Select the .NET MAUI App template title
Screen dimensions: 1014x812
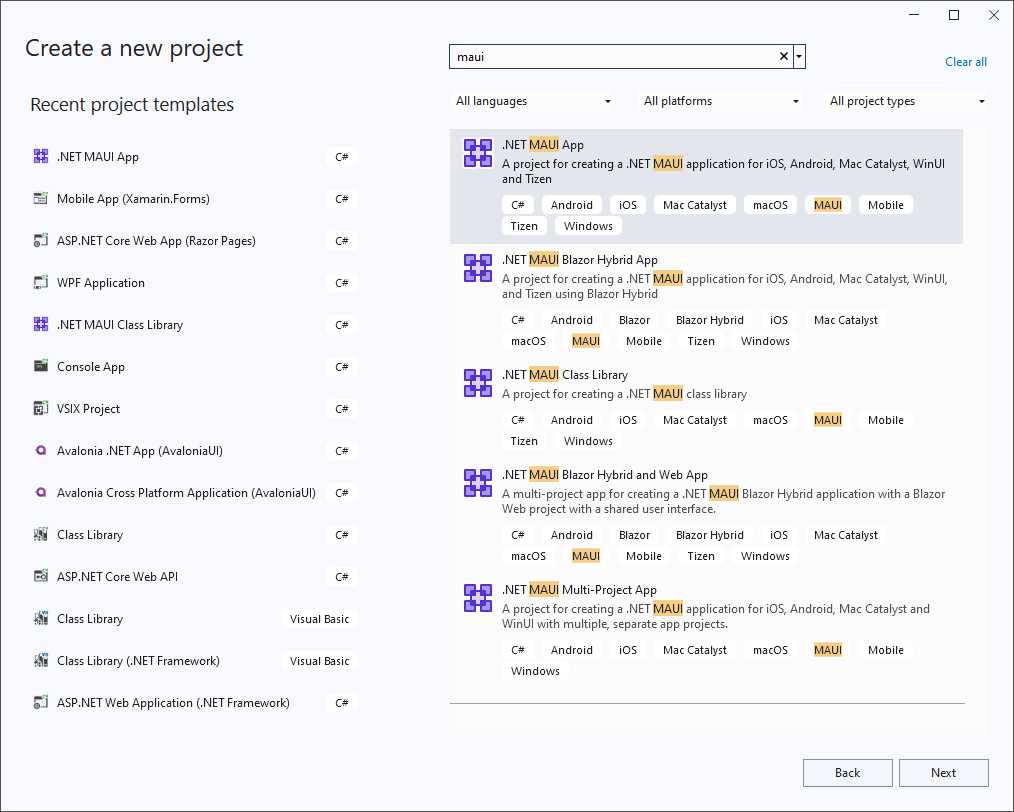[x=543, y=145]
